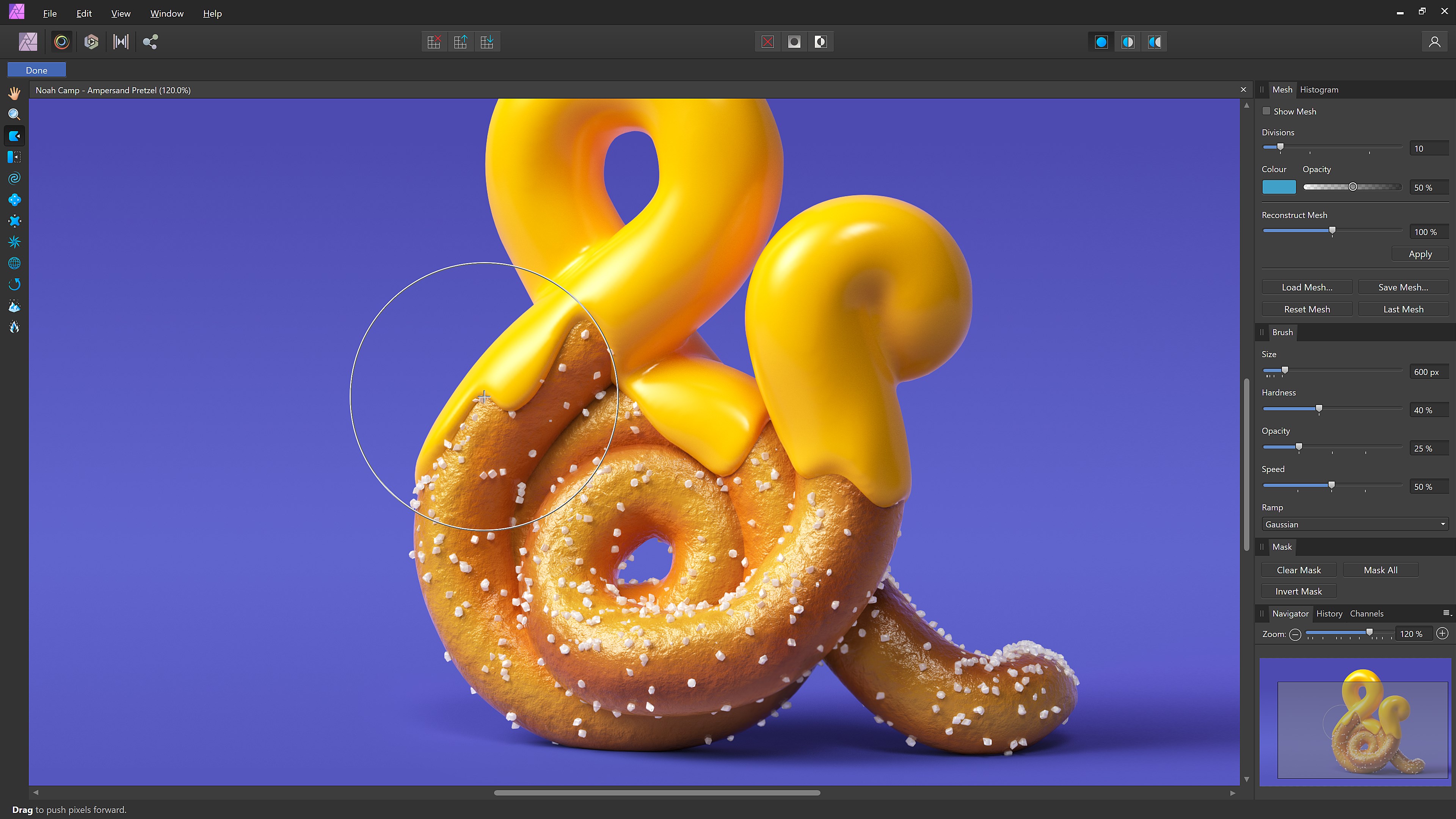The image size is (1456, 819).
Task: Switch to the Develop persona icon
Action: pos(91,42)
